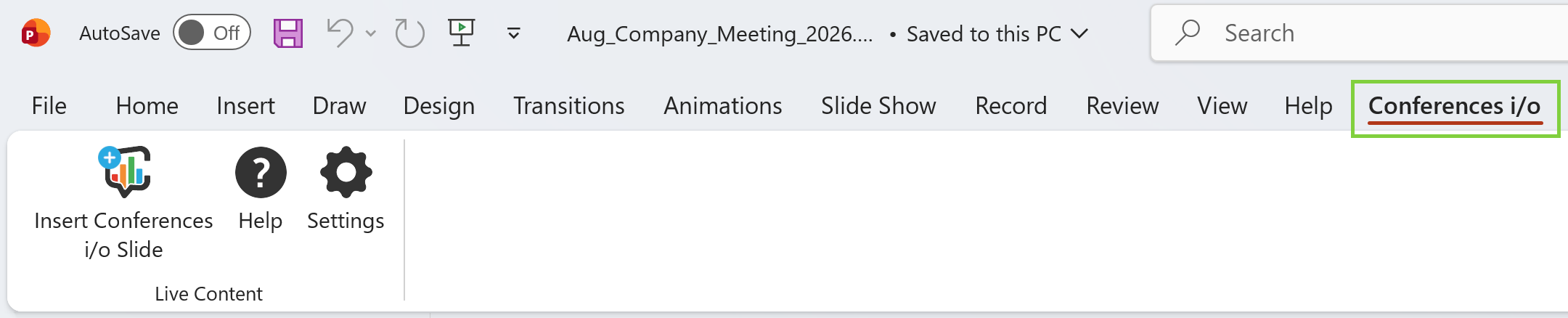The height and width of the screenshot is (318, 1568).
Task: Switch to the Slide Show tab
Action: click(x=878, y=106)
